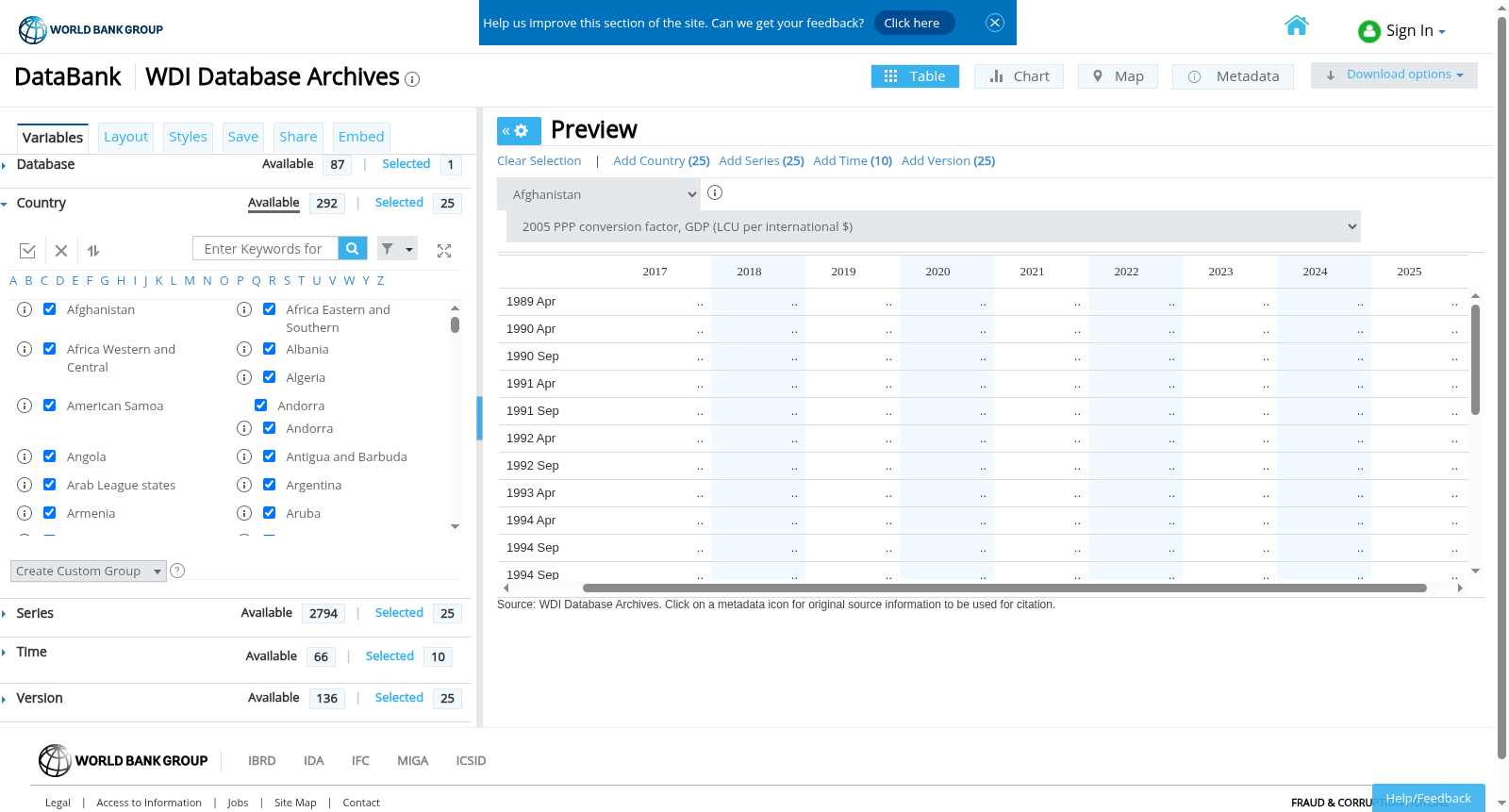Image resolution: width=1509 pixels, height=812 pixels.
Task: Click the preview table horizontal scrollbar
Action: click(x=1004, y=588)
